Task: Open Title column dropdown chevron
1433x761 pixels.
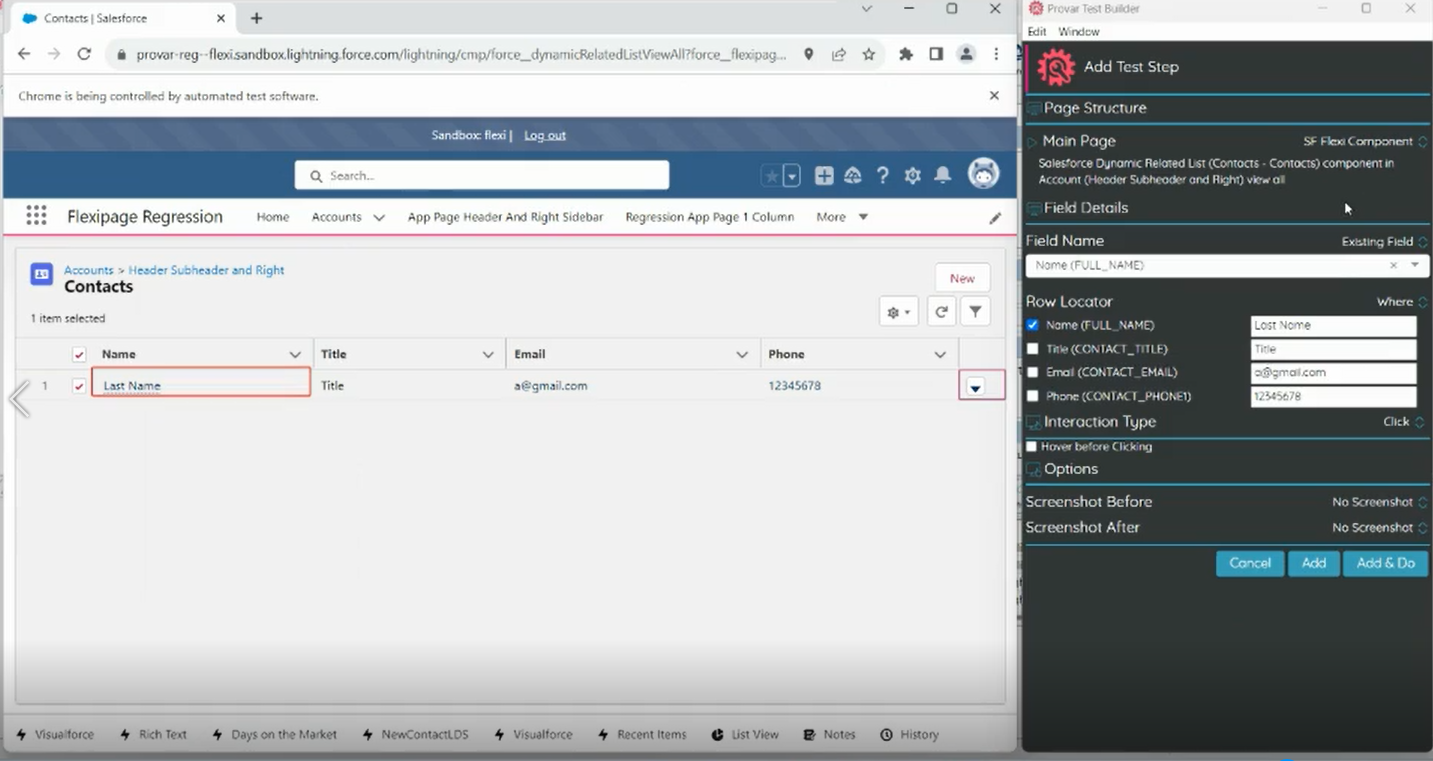Action: pyautogui.click(x=488, y=355)
